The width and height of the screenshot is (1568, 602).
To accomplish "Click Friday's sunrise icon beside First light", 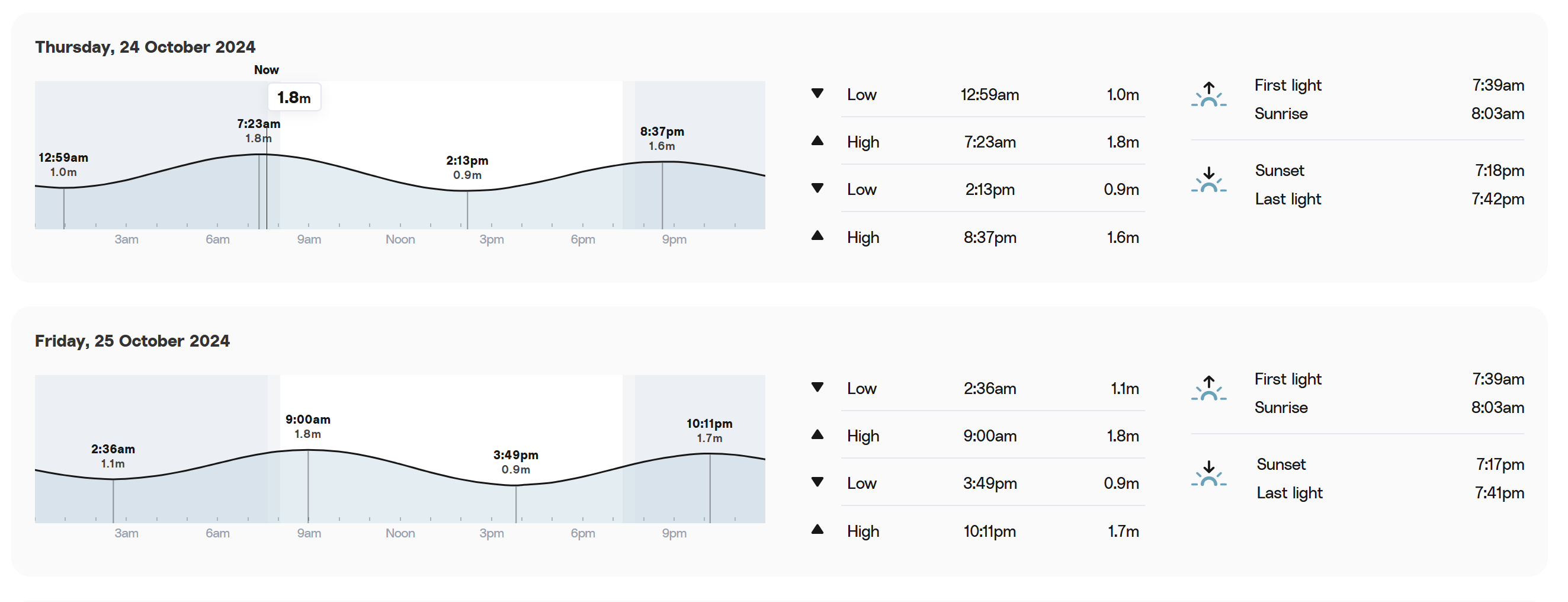I will coord(1208,388).
